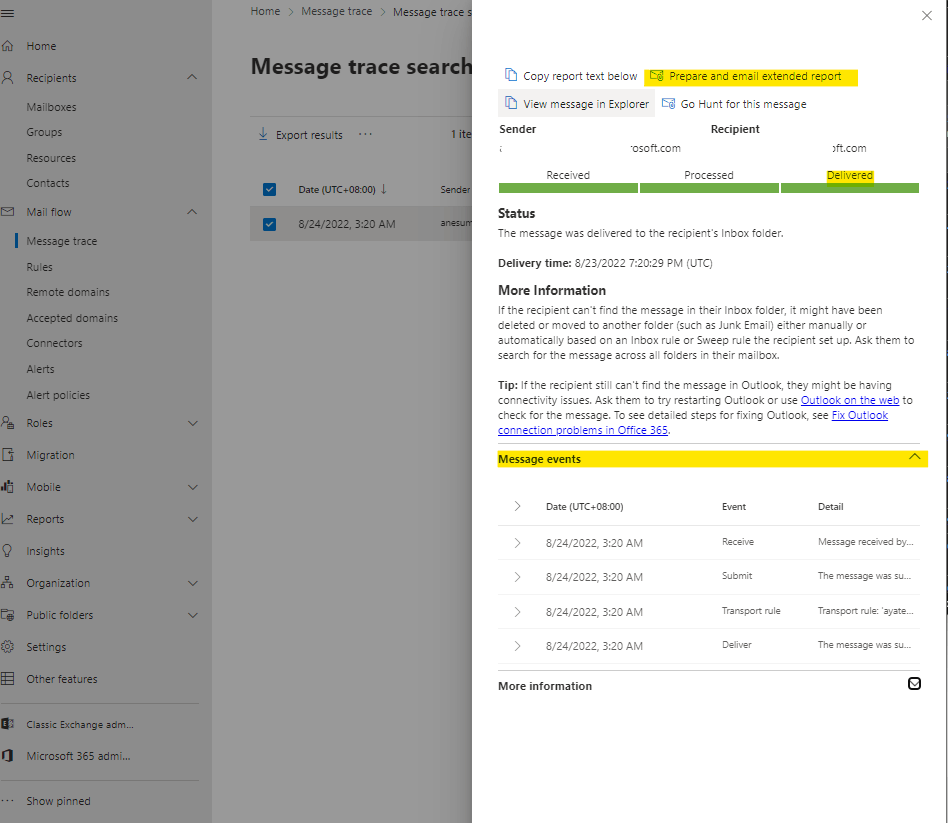Uncheck the select-all checkbox above the results
This screenshot has width=948, height=823.
(269, 188)
